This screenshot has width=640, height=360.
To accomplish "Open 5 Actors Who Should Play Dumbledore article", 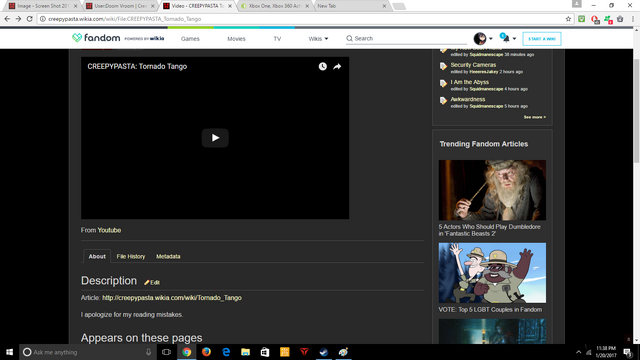I will pos(489,230).
